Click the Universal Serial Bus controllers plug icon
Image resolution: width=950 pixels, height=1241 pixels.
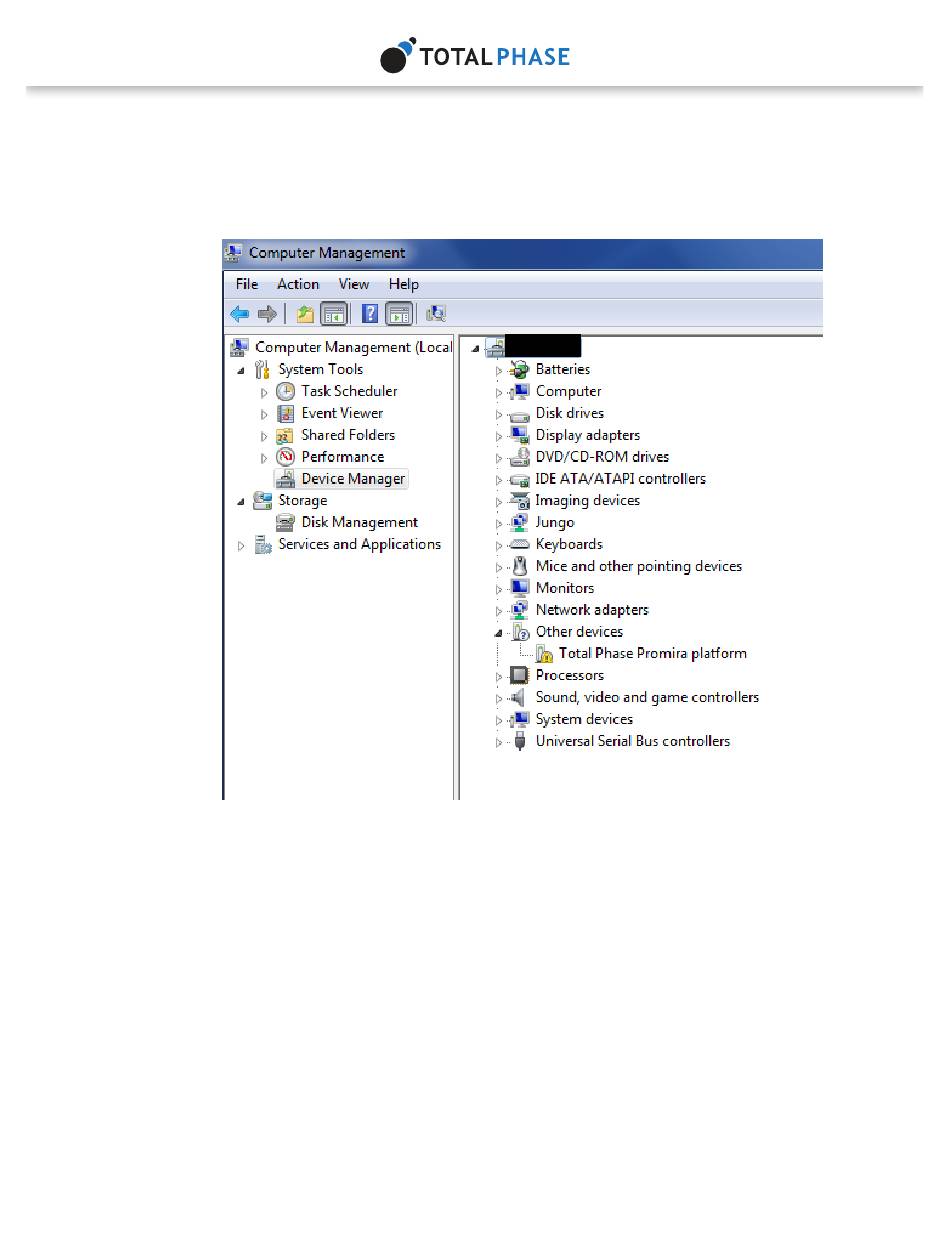tap(519, 741)
